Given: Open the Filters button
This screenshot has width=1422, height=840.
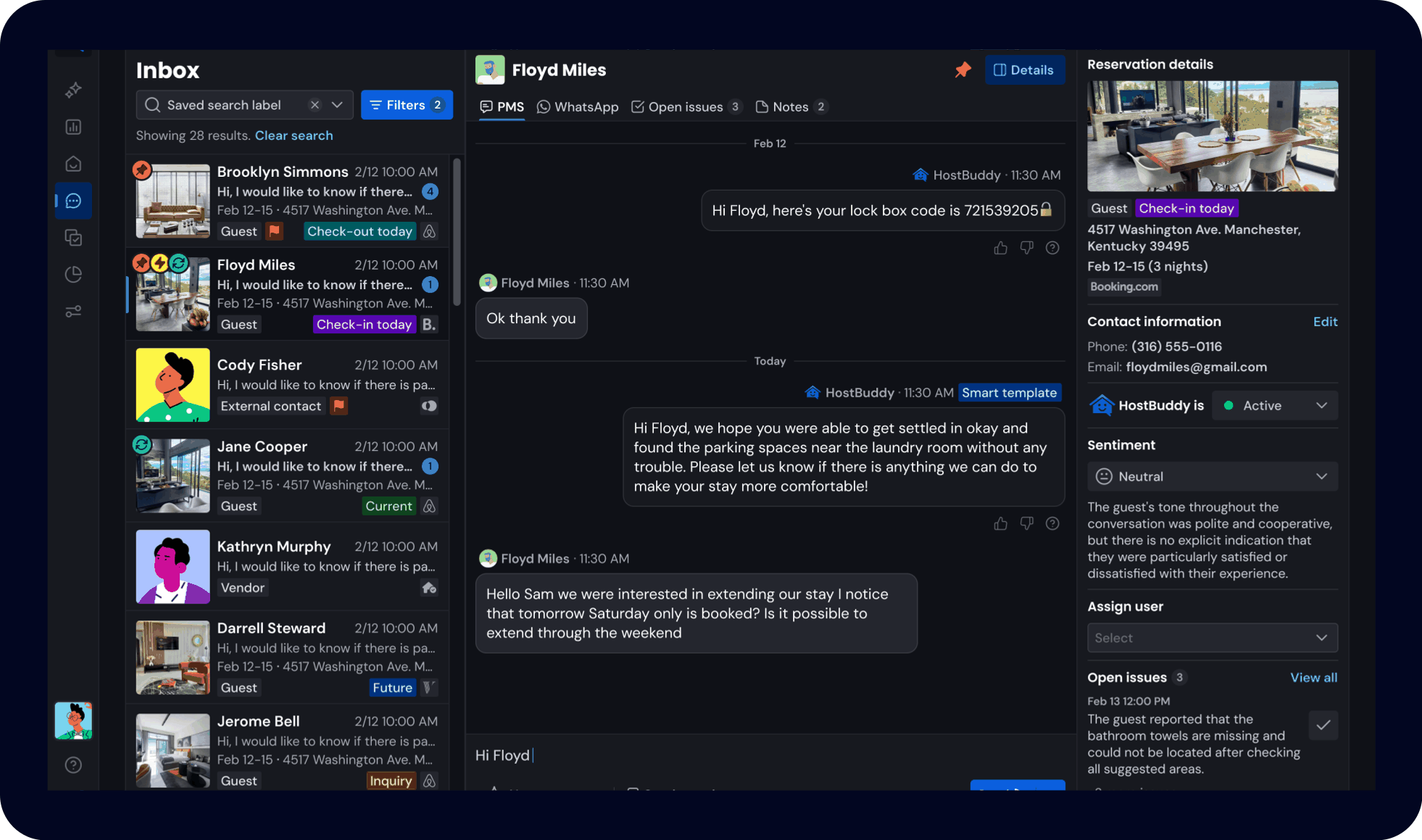Looking at the screenshot, I should click(x=406, y=105).
